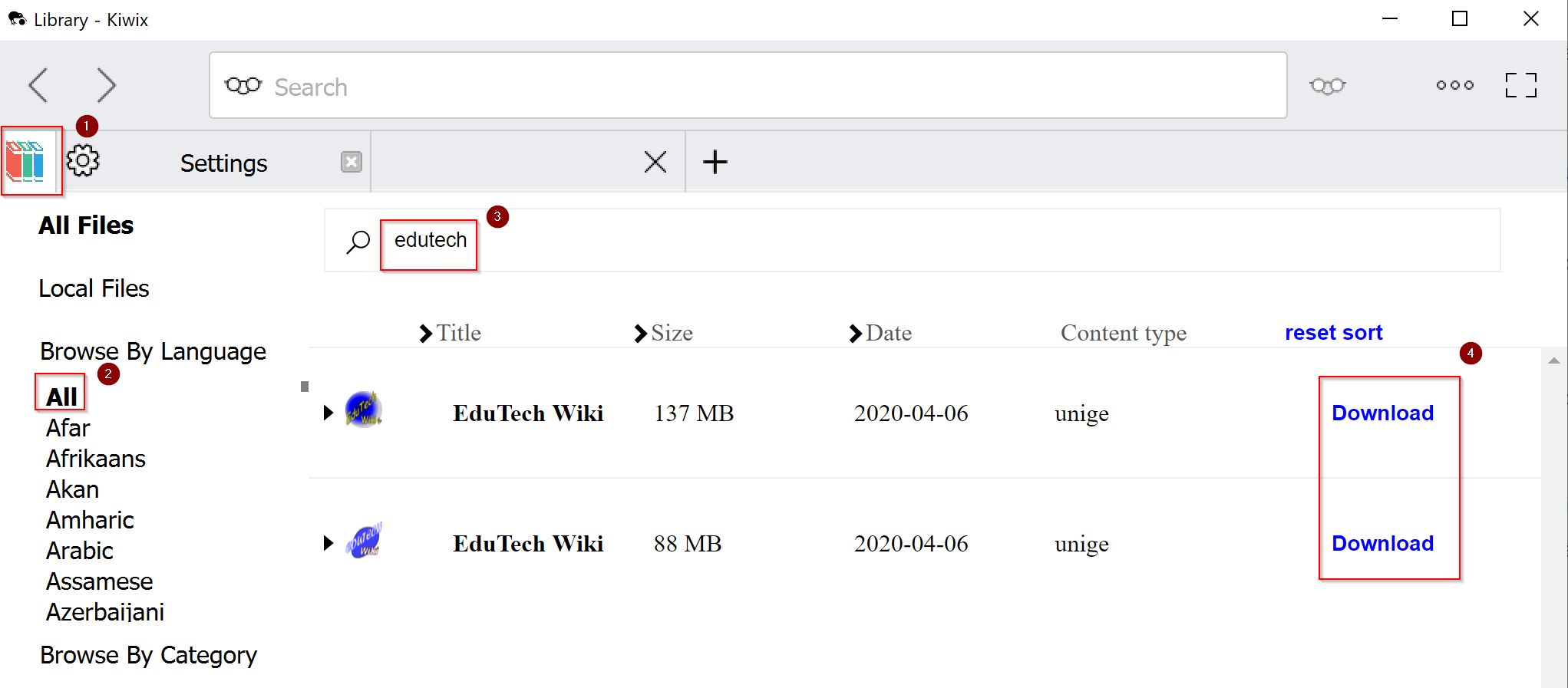Filter by Afrikaans language
The height and width of the screenshot is (688, 1568).
click(95, 459)
